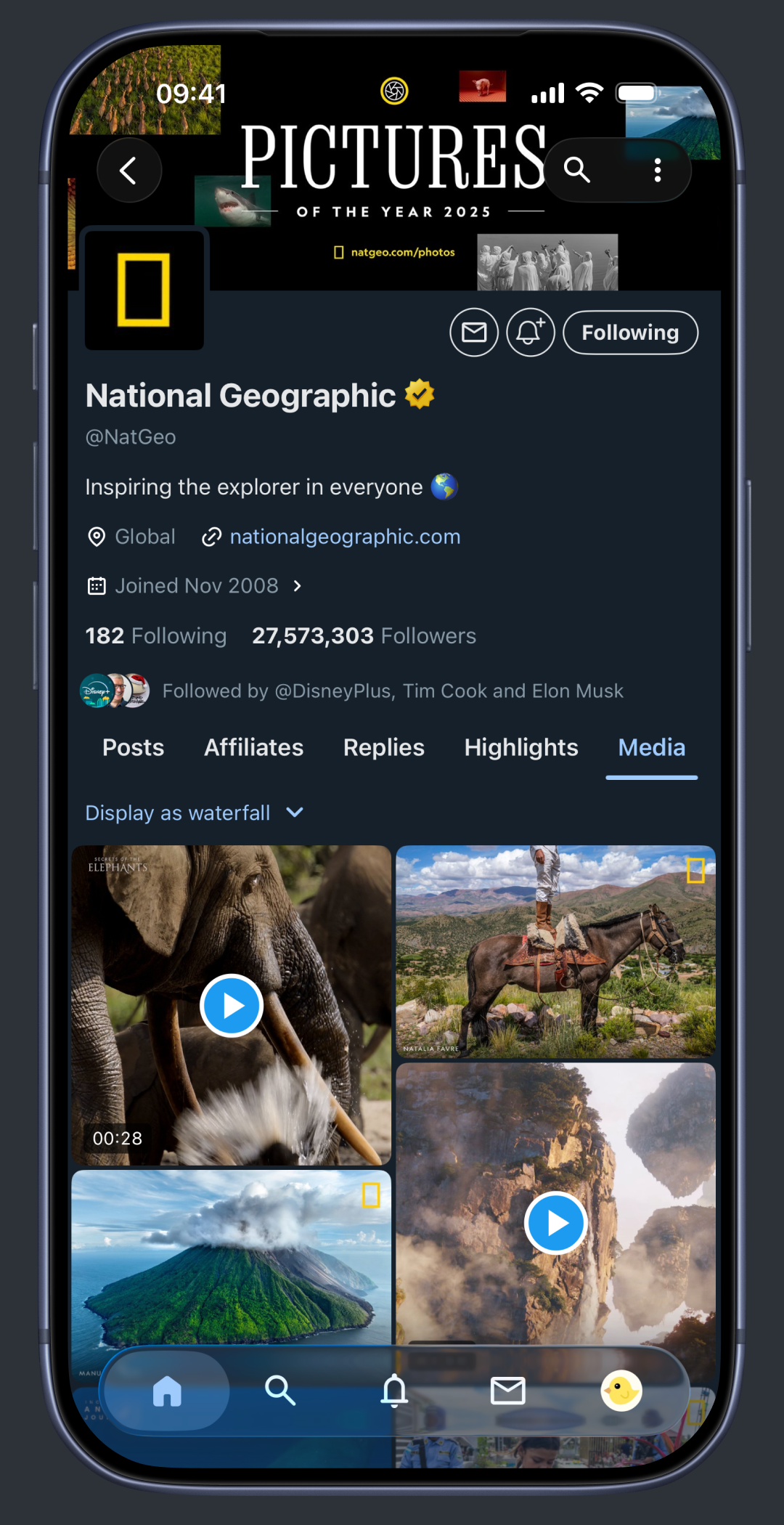
Task: Open the nationalgeographic.com link
Action: coord(344,536)
